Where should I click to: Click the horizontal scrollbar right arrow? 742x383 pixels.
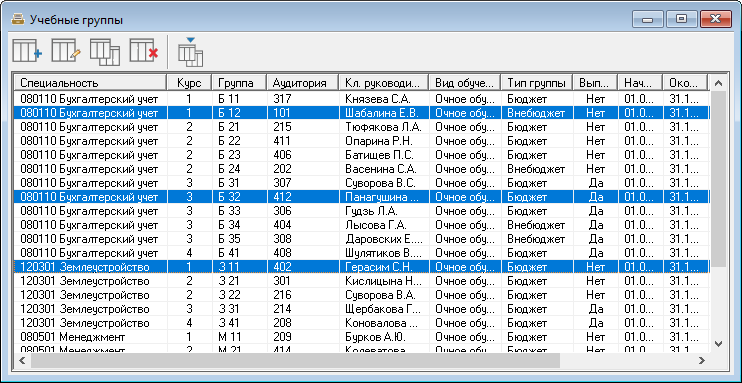pos(702,360)
